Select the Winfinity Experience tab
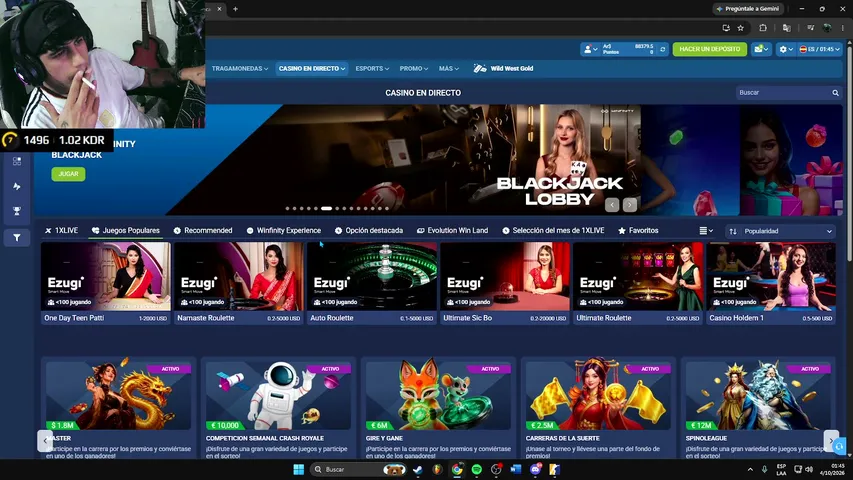 click(283, 231)
